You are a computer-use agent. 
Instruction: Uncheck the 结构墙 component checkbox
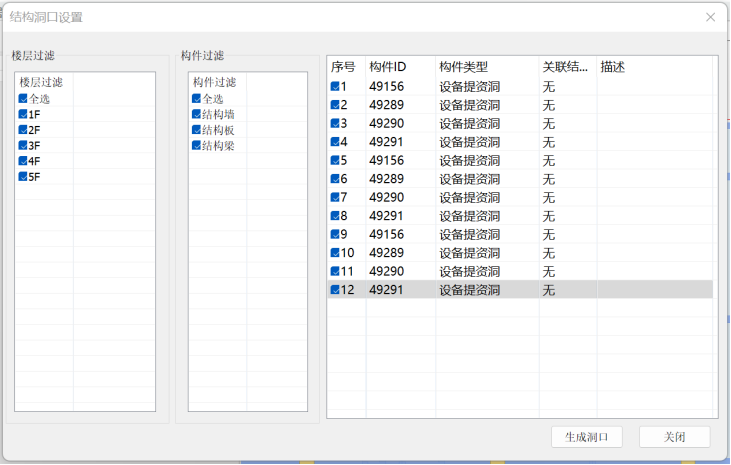click(196, 114)
